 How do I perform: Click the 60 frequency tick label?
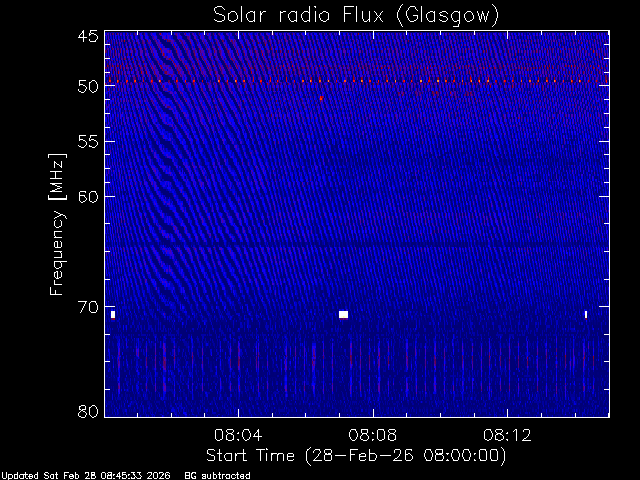tap(88, 197)
